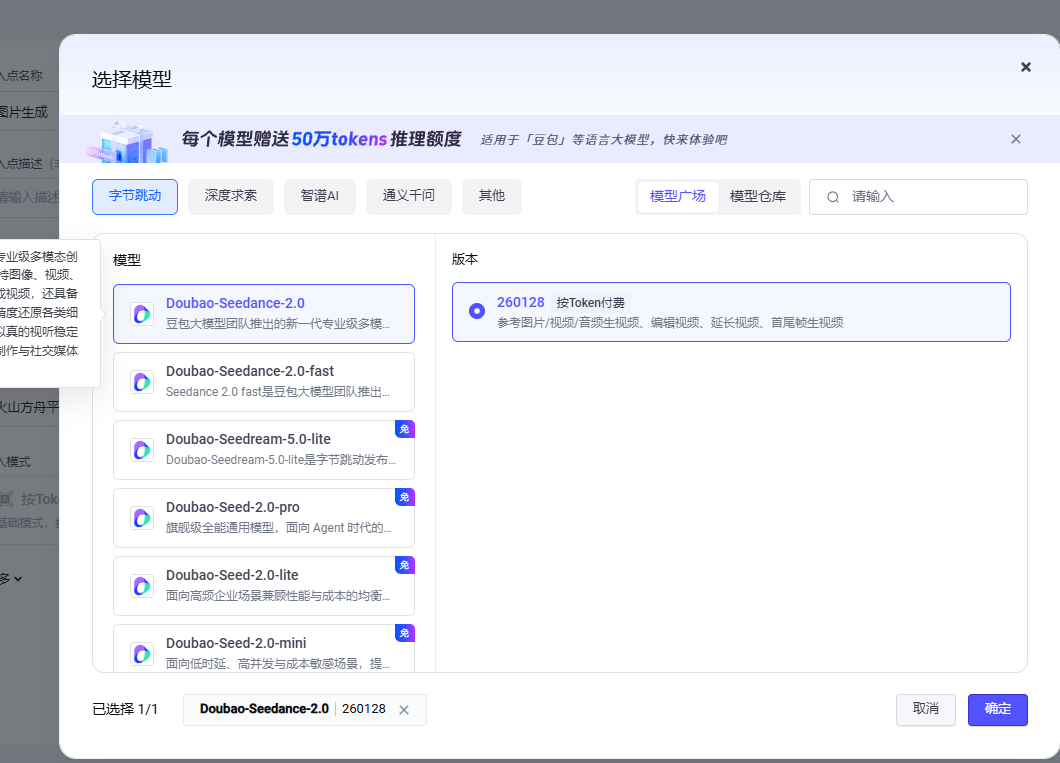
Task: Click the 确定 confirm button
Action: pos(997,709)
